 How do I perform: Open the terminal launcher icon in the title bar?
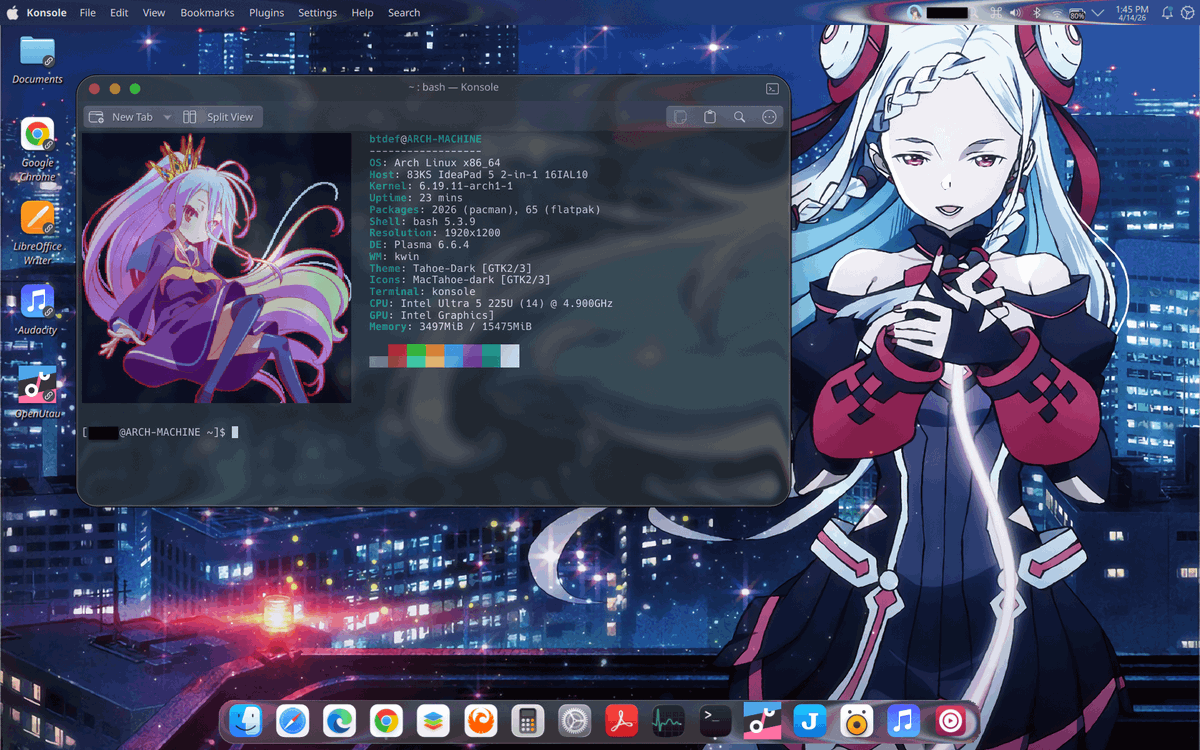pos(771,88)
